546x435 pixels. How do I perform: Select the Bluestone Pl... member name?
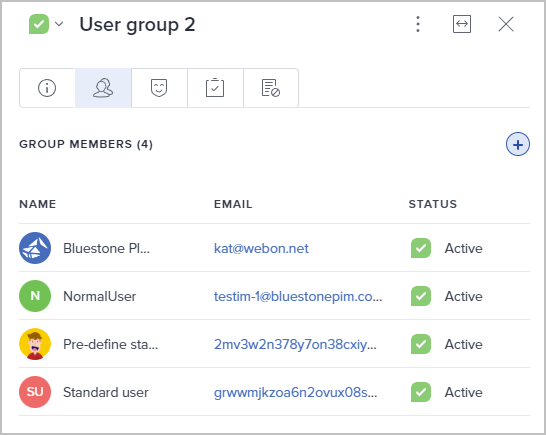click(x=106, y=248)
